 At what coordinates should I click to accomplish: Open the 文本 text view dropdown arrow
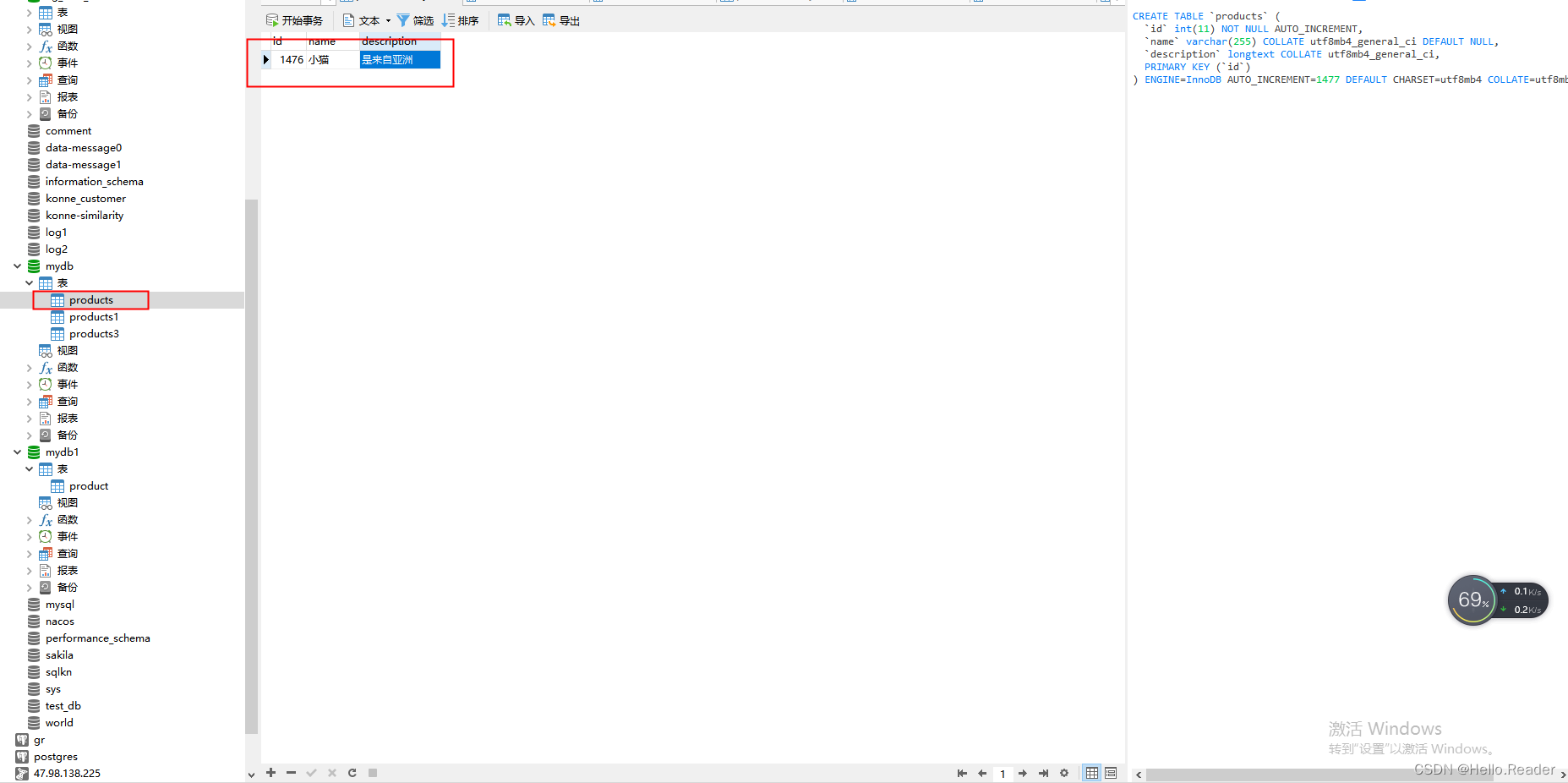388,19
